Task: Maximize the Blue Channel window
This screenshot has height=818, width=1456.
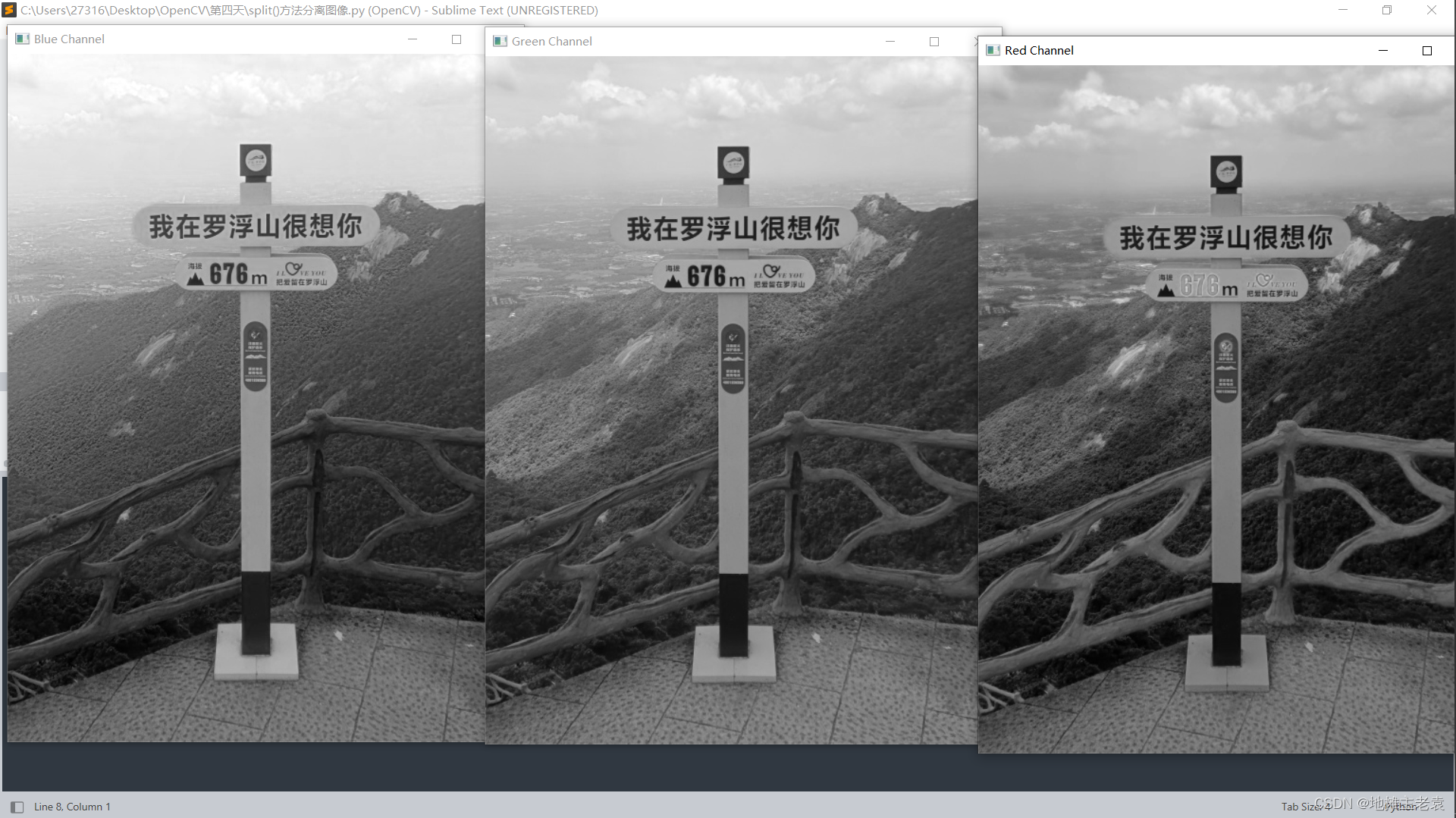Action: click(x=457, y=39)
